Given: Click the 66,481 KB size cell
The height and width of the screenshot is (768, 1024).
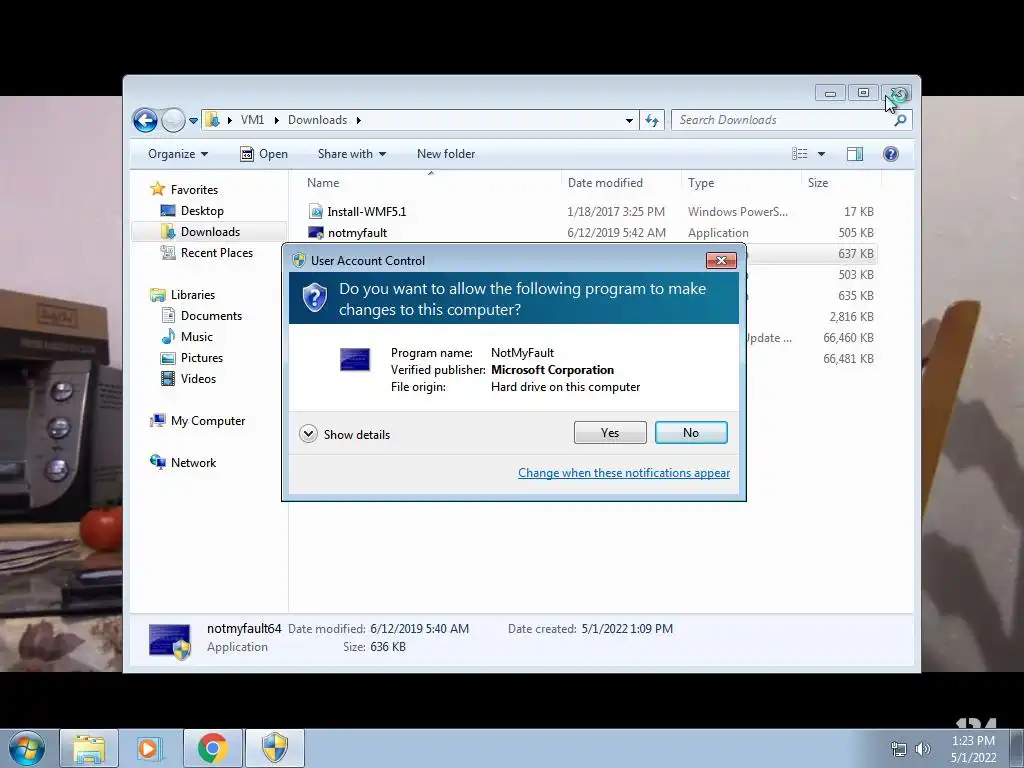Looking at the screenshot, I should pyautogui.click(x=848, y=359).
